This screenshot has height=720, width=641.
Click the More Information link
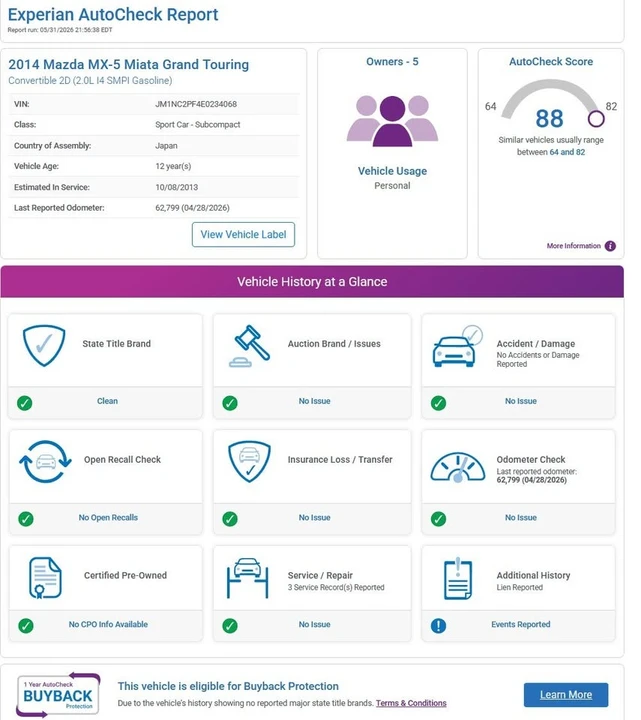(574, 246)
